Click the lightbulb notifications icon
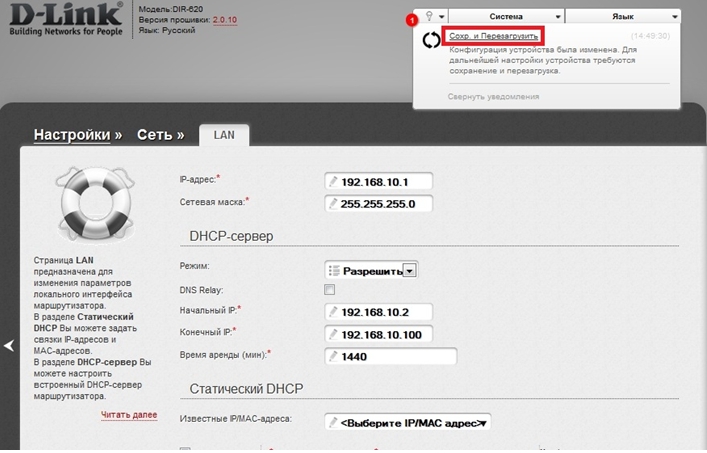Viewport: 707px width, 453px height. pyautogui.click(x=428, y=17)
